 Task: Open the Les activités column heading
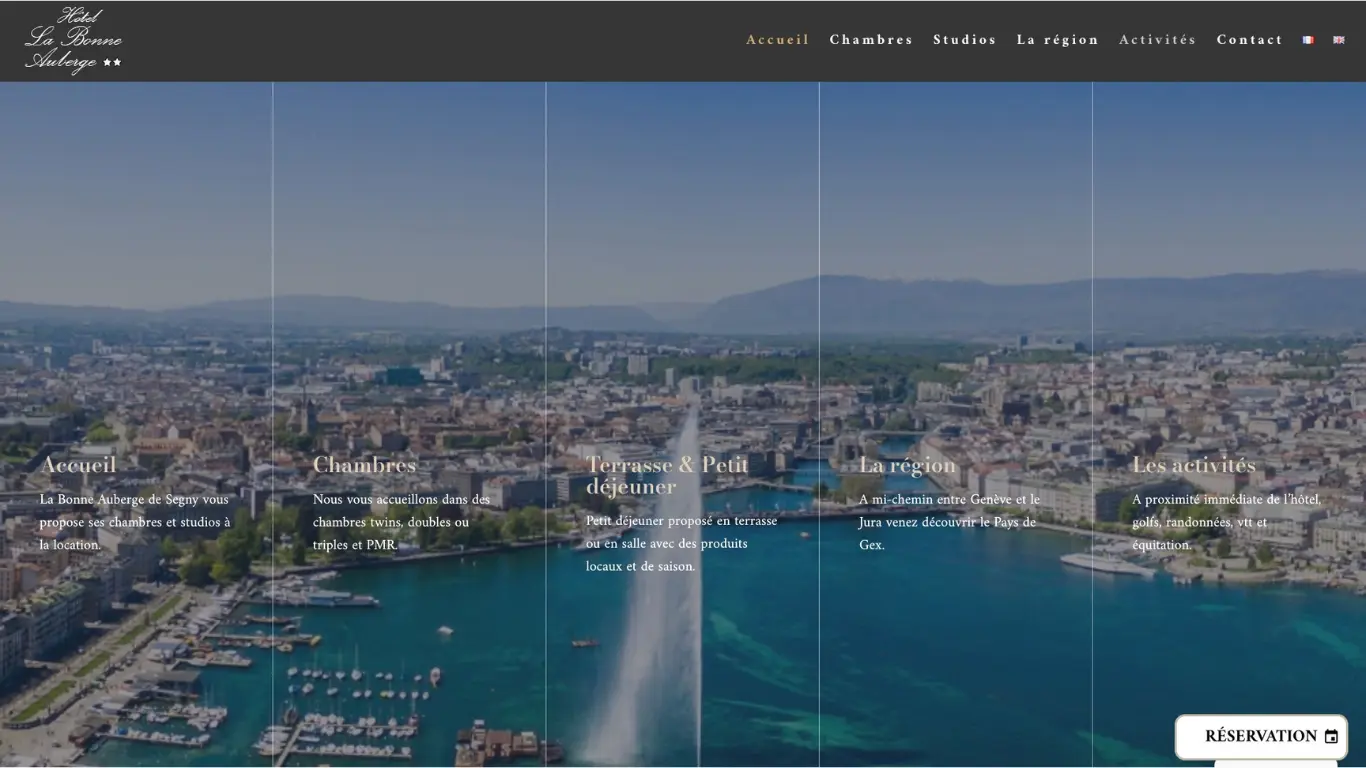point(1193,465)
